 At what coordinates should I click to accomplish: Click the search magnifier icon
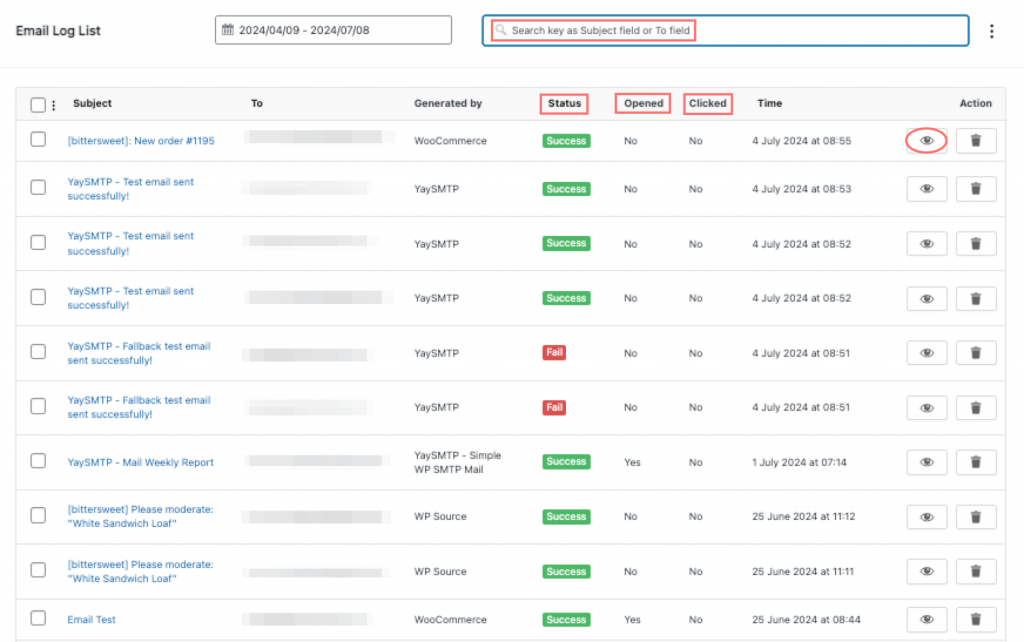coord(500,30)
